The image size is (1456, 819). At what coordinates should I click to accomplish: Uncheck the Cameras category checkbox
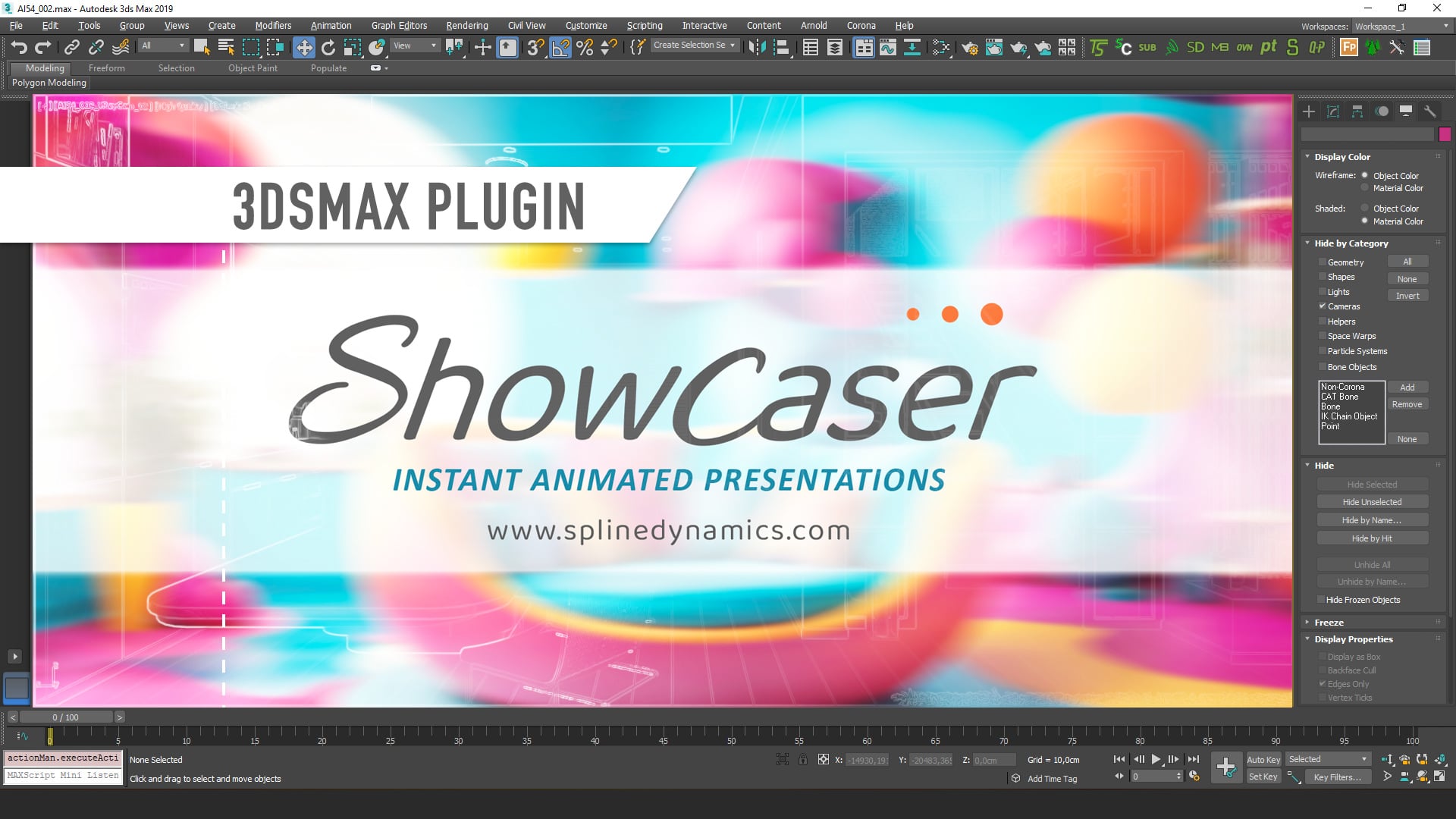click(x=1322, y=306)
